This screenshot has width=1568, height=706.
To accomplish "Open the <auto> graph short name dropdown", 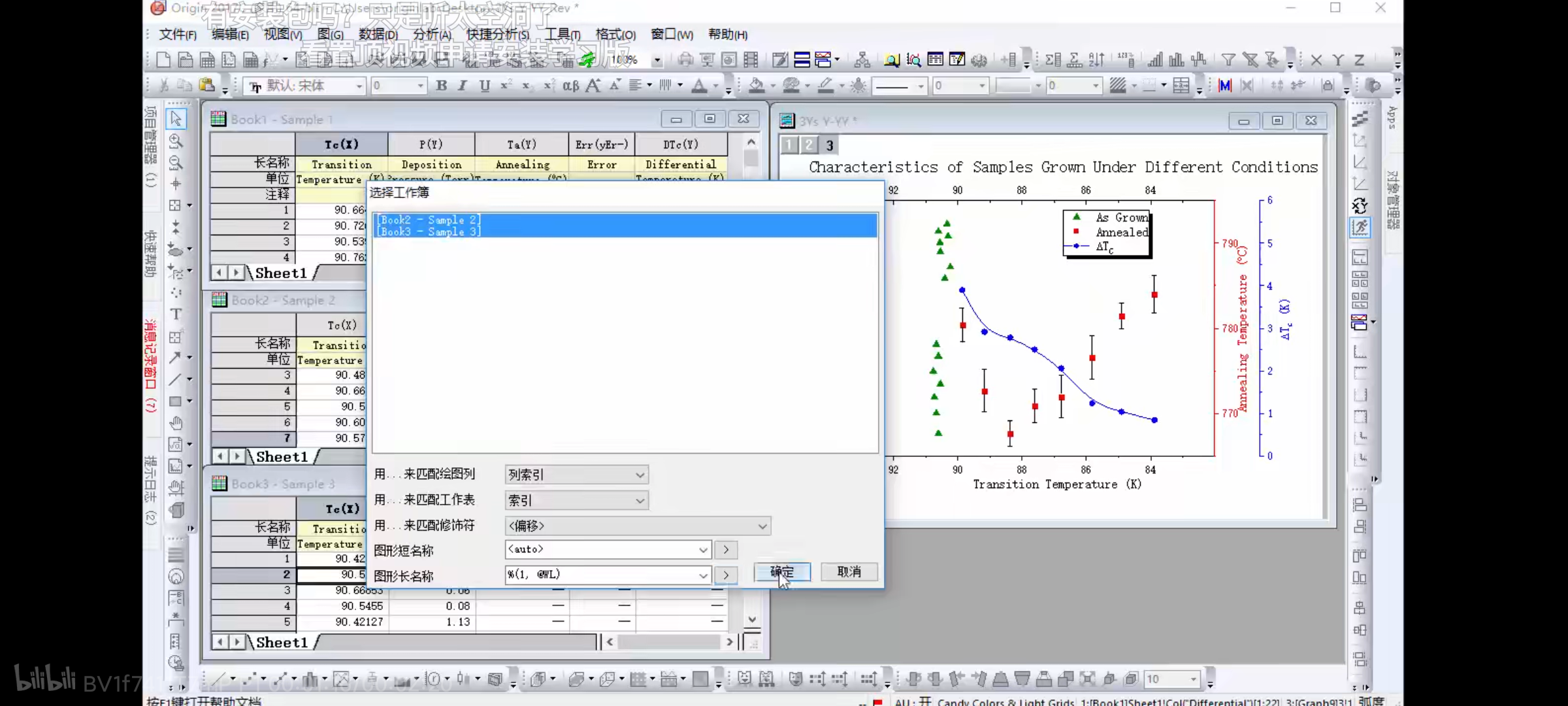I will click(608, 550).
